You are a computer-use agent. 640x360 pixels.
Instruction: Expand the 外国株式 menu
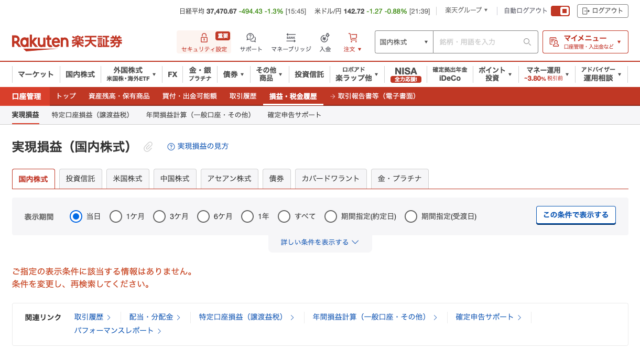point(131,74)
